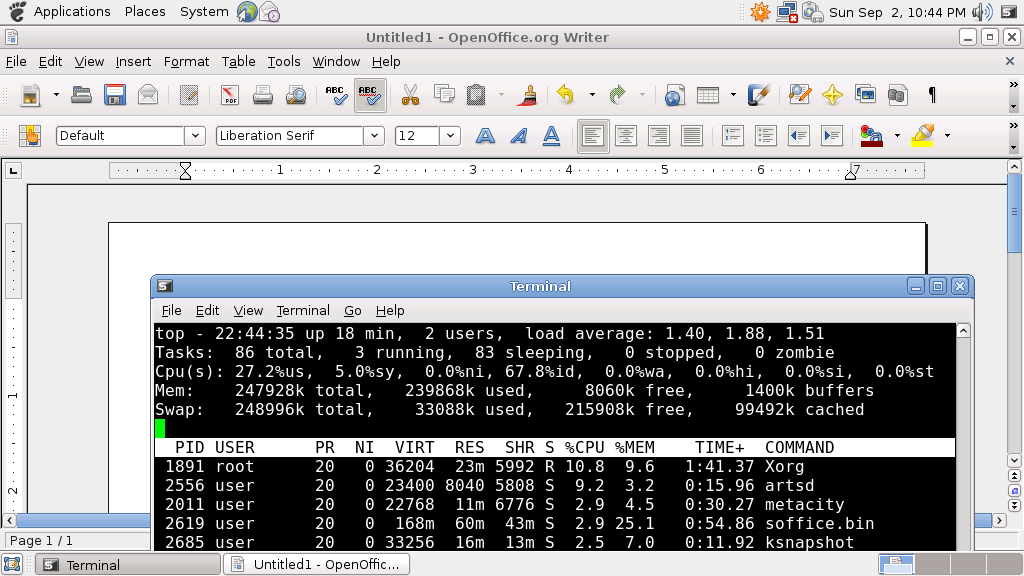Click the Paste clipboard icon
The width and height of the screenshot is (1024, 576).
[477, 95]
